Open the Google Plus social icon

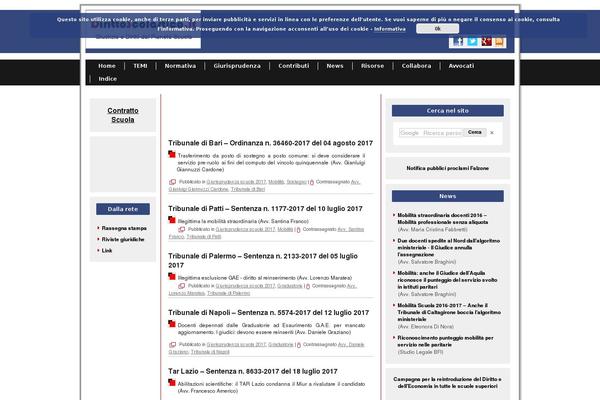(486, 42)
